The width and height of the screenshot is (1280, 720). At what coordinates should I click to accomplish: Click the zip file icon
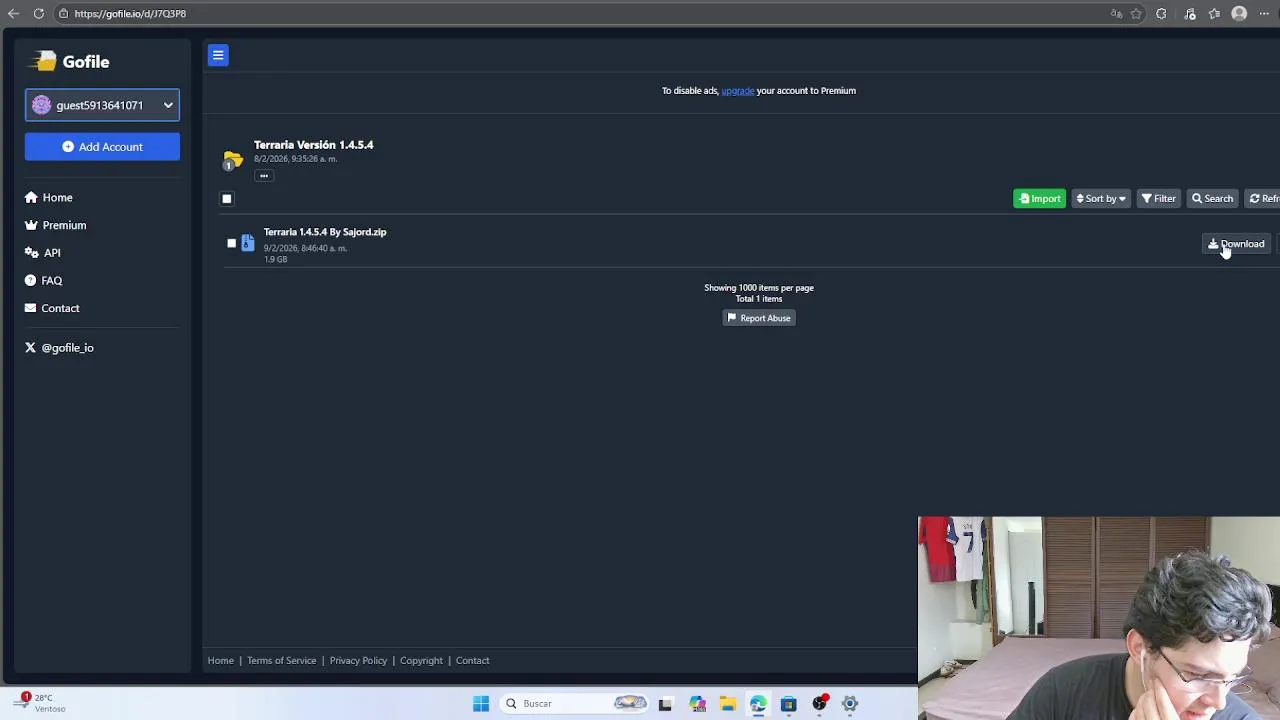(248, 243)
